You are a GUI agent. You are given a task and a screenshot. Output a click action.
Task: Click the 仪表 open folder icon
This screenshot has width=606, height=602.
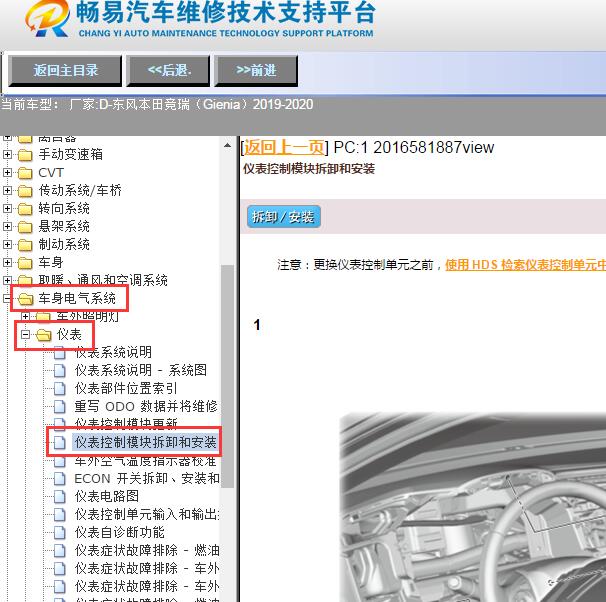44,335
